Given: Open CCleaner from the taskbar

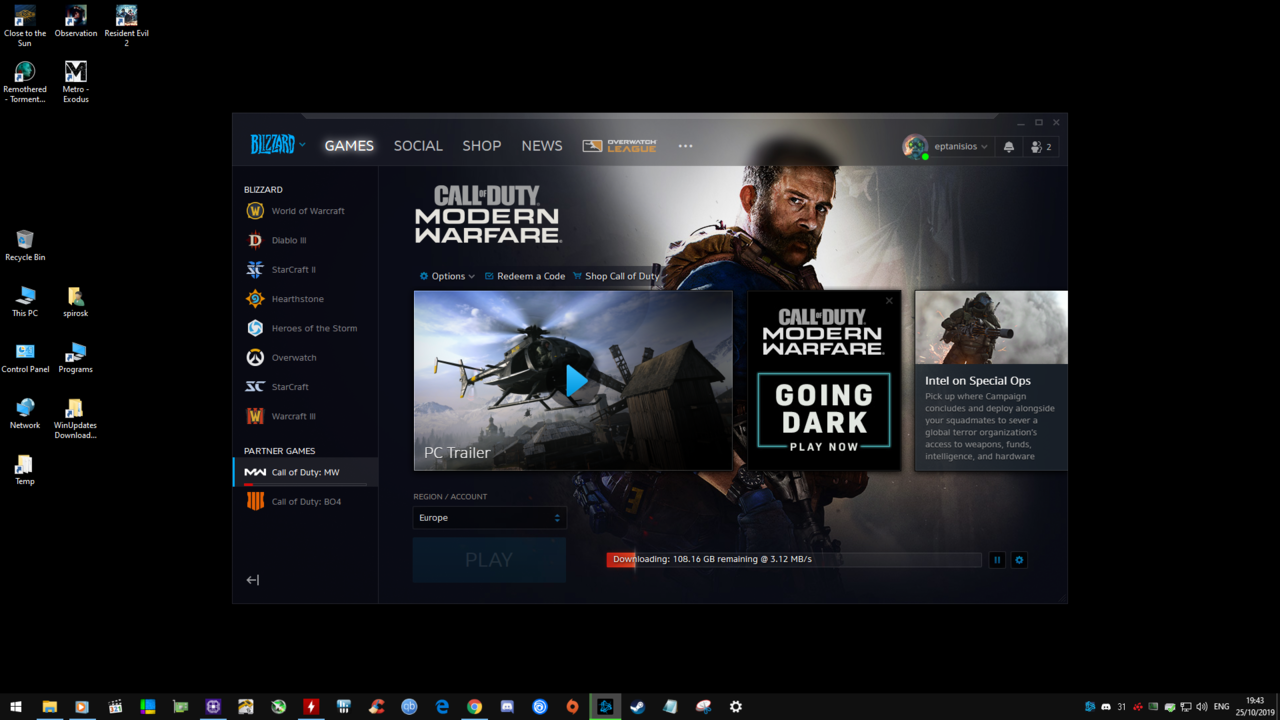Looking at the screenshot, I should [x=377, y=706].
